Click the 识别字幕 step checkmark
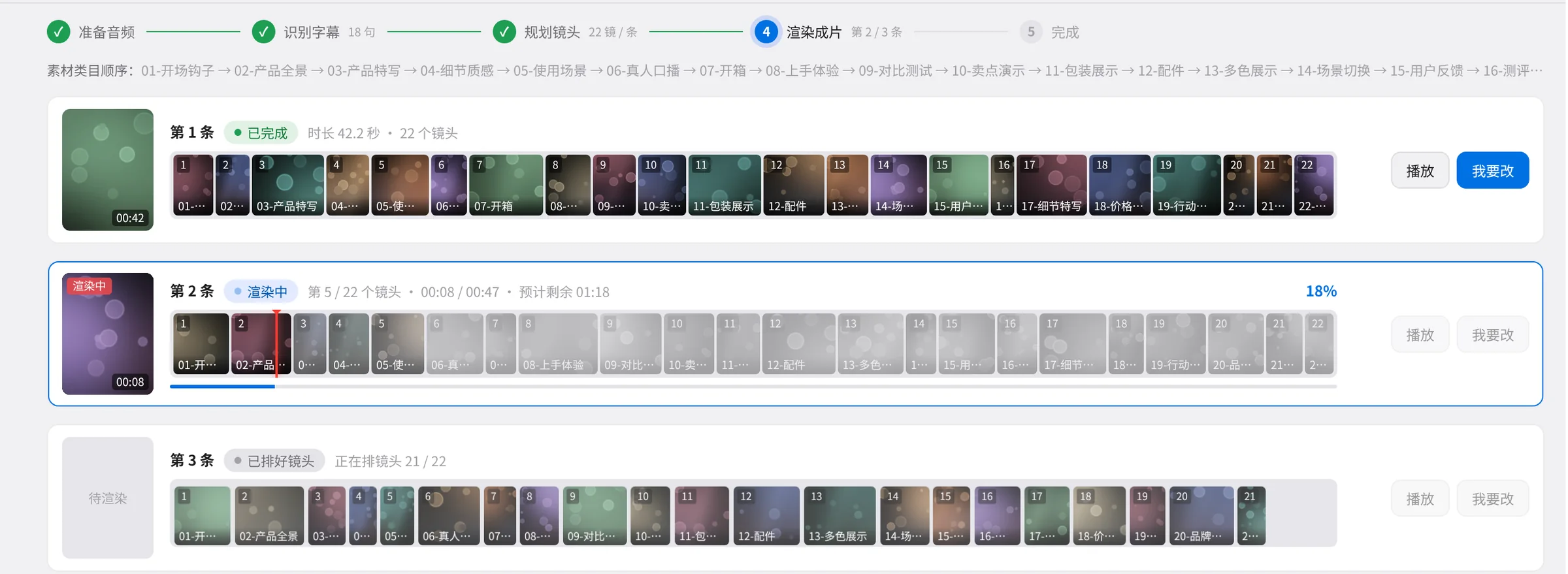 263,31
